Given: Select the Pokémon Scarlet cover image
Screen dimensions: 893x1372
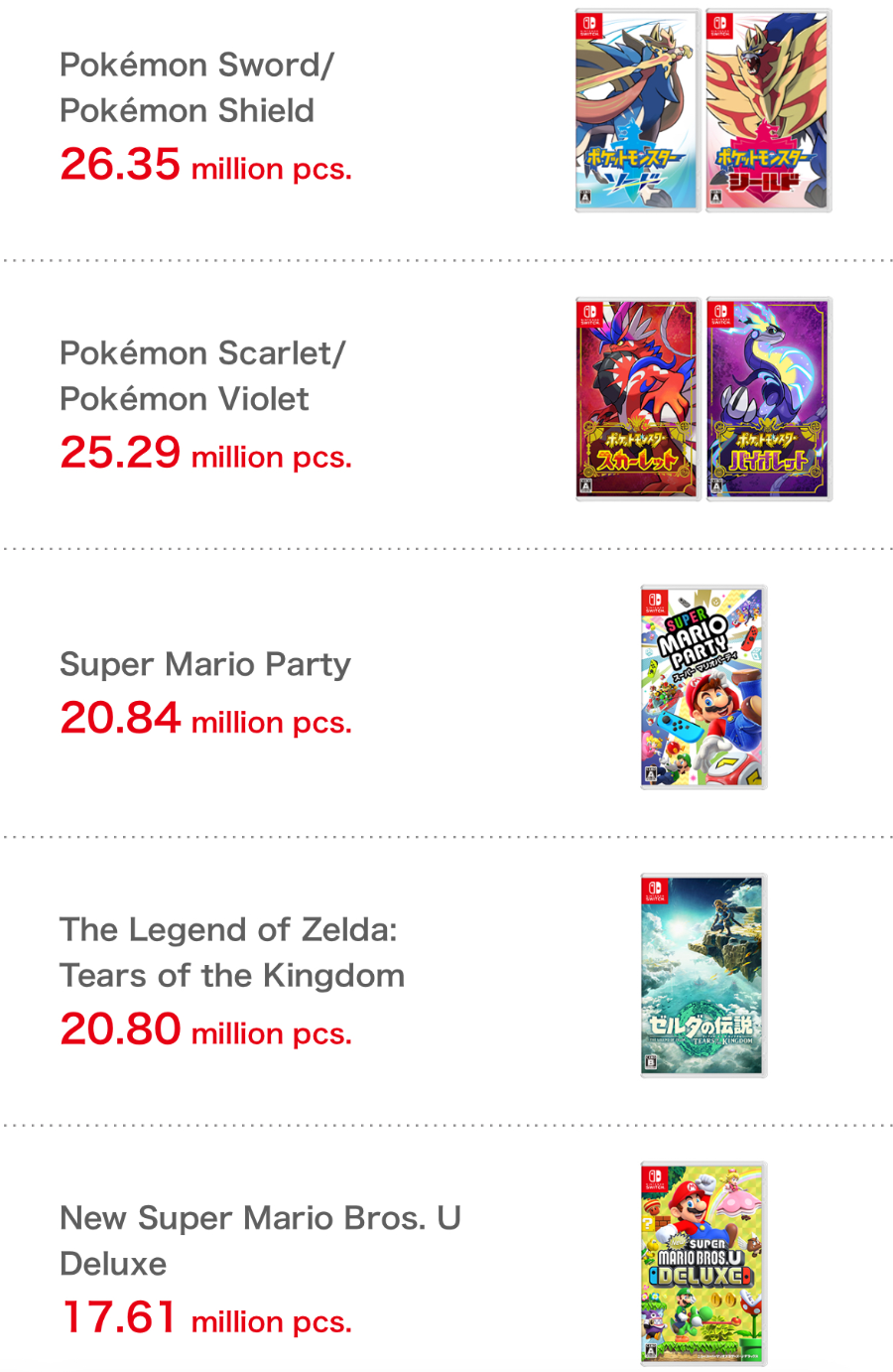Looking at the screenshot, I should 637,399.
